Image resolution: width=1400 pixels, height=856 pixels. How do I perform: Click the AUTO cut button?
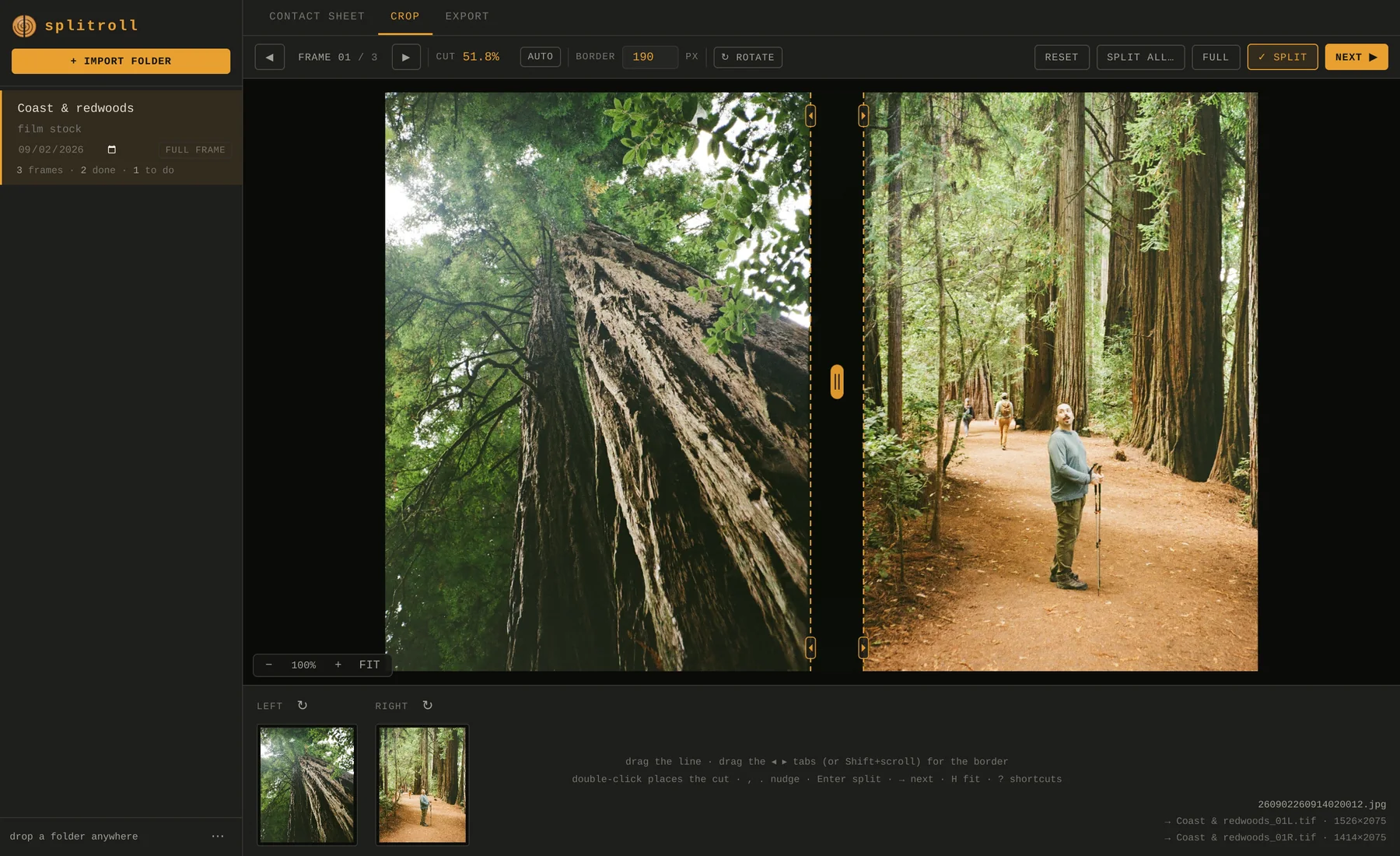(540, 57)
